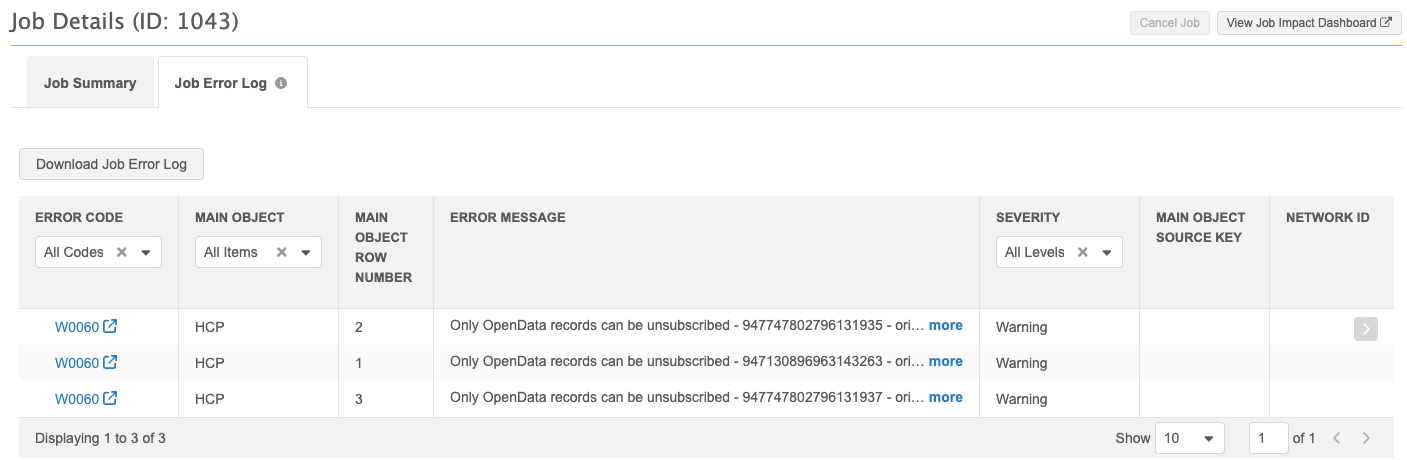Screen dimensions: 1407x460
Task: Show more of the 947130896963143263 error message
Action: (x=945, y=361)
